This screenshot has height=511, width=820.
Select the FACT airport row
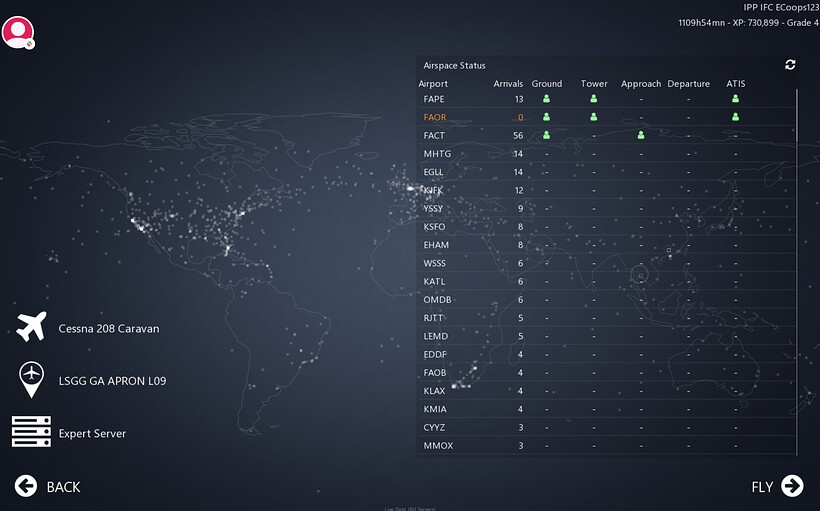pyautogui.click(x=607, y=135)
